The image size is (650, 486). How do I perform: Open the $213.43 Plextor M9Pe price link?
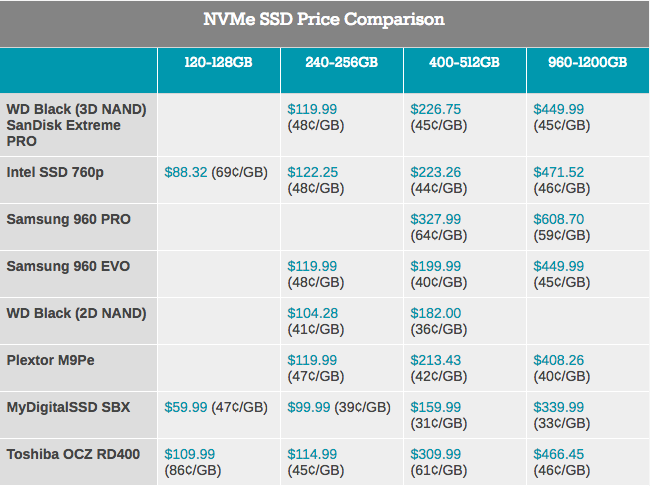coord(435,360)
